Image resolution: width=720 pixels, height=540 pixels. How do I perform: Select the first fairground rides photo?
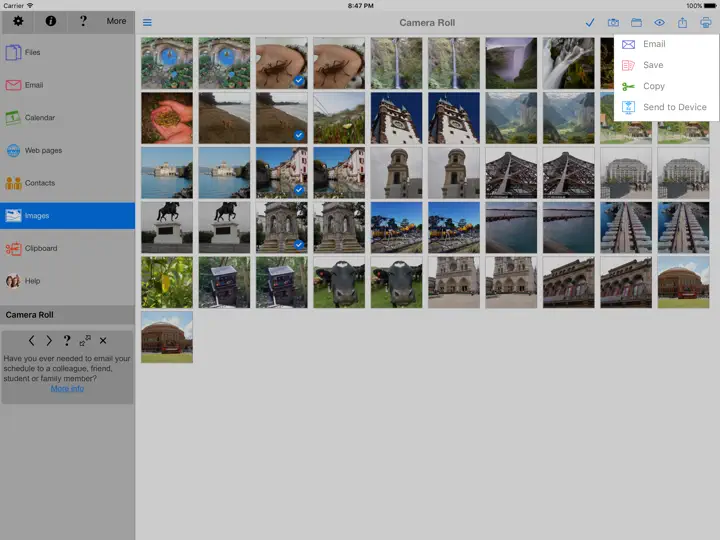click(396, 228)
